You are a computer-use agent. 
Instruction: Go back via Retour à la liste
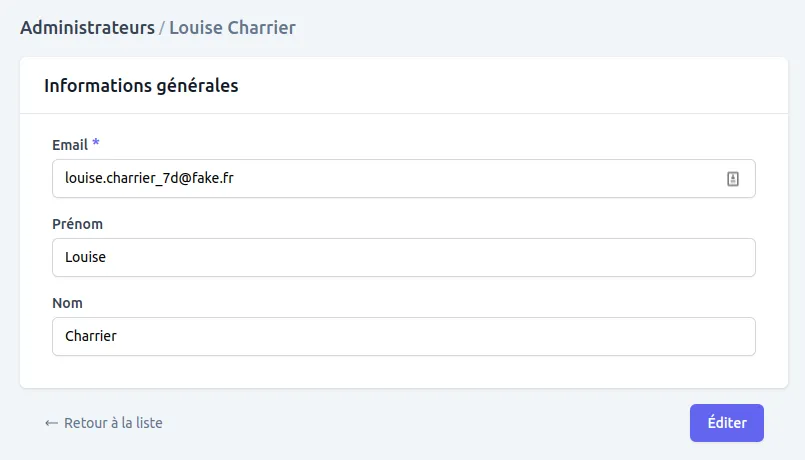[112, 423]
